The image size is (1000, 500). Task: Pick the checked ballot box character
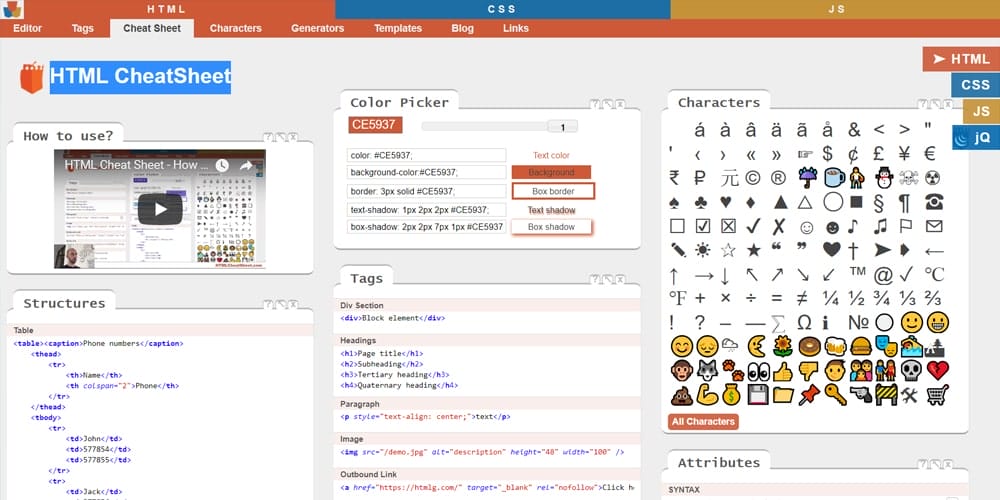coord(703,226)
